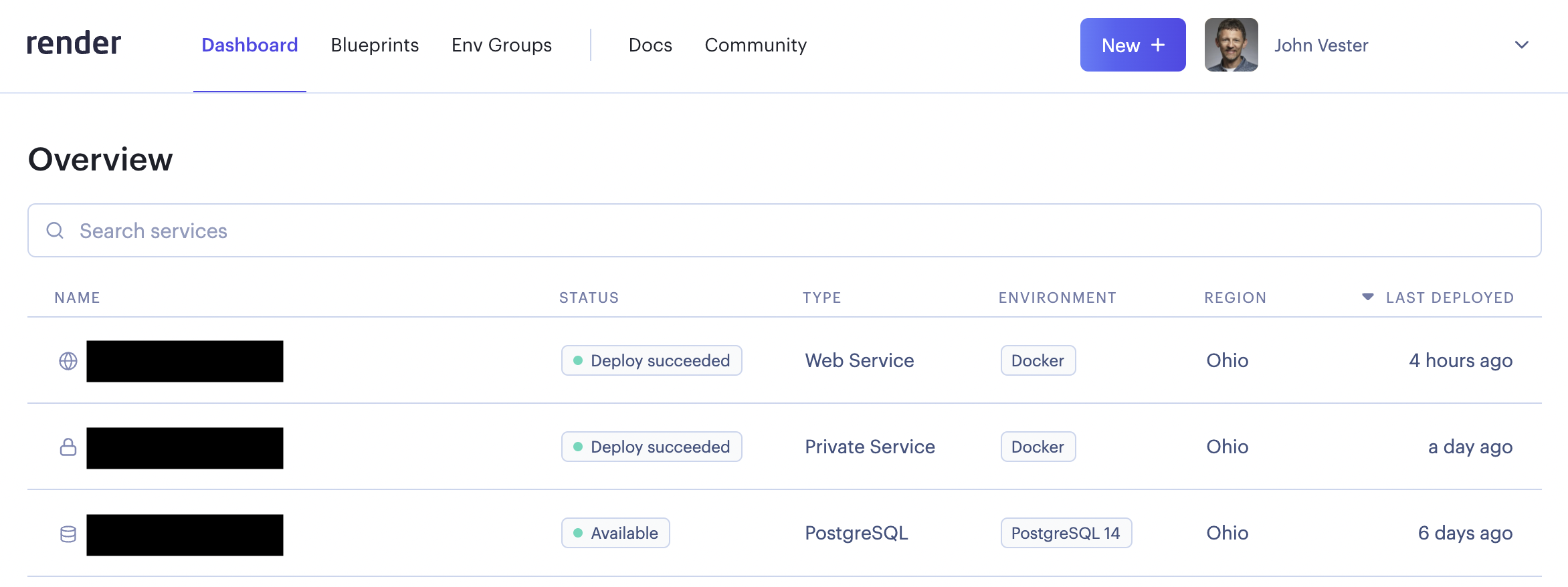Open the New + button menu
The image size is (1568, 587).
tap(1133, 45)
